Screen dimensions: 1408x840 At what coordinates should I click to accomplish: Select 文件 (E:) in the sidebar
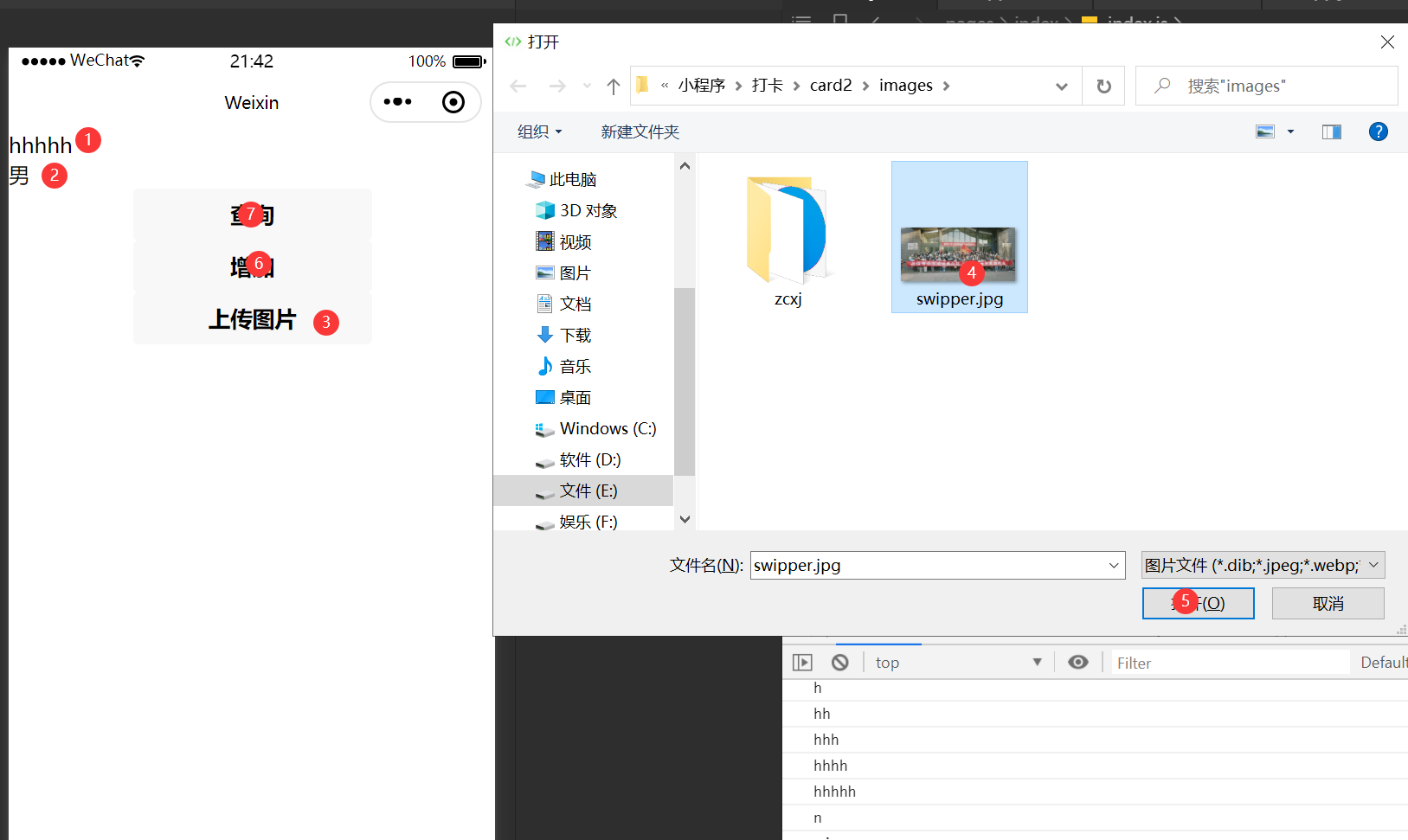(588, 490)
